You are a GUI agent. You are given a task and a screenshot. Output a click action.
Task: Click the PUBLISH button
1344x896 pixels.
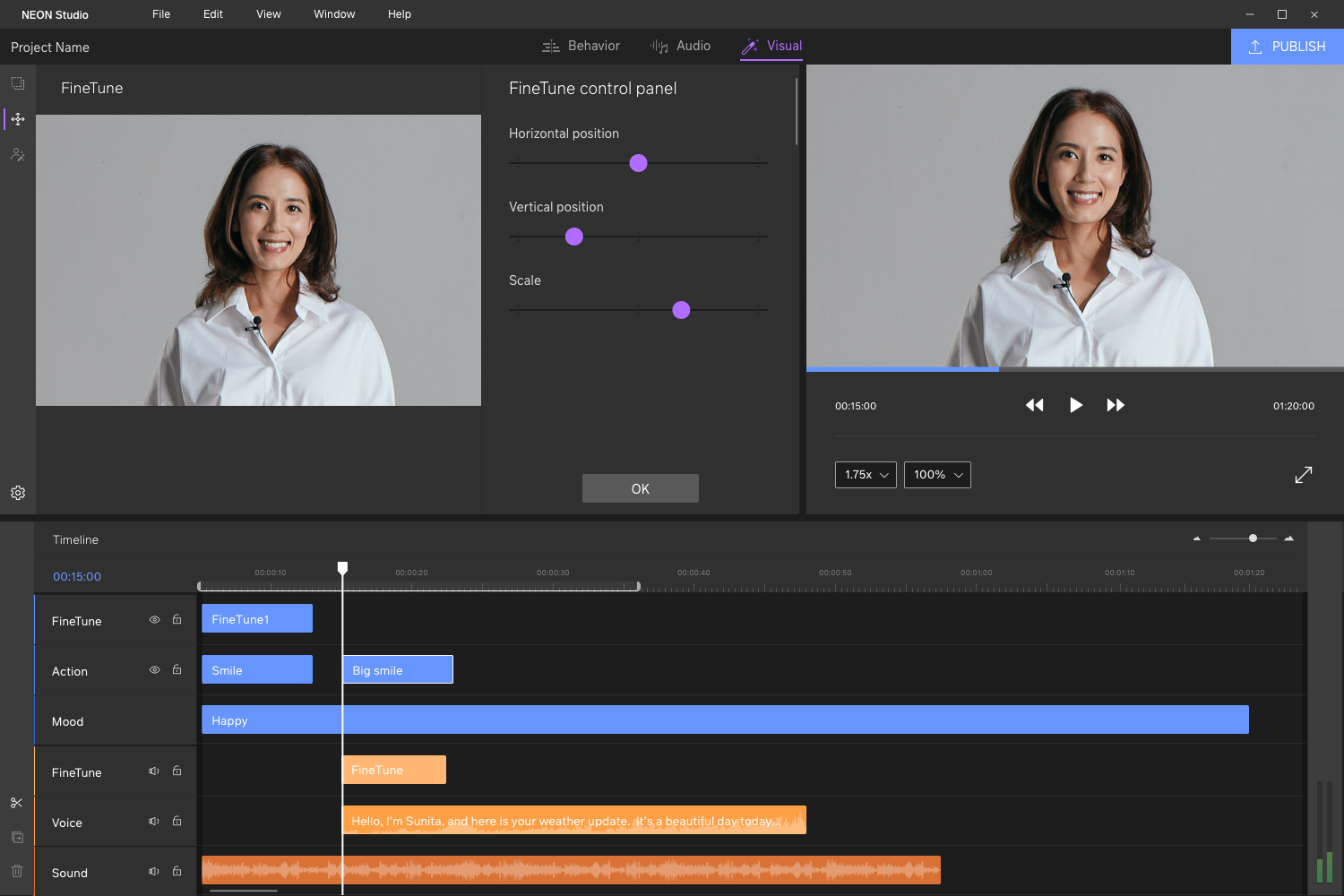(1288, 47)
